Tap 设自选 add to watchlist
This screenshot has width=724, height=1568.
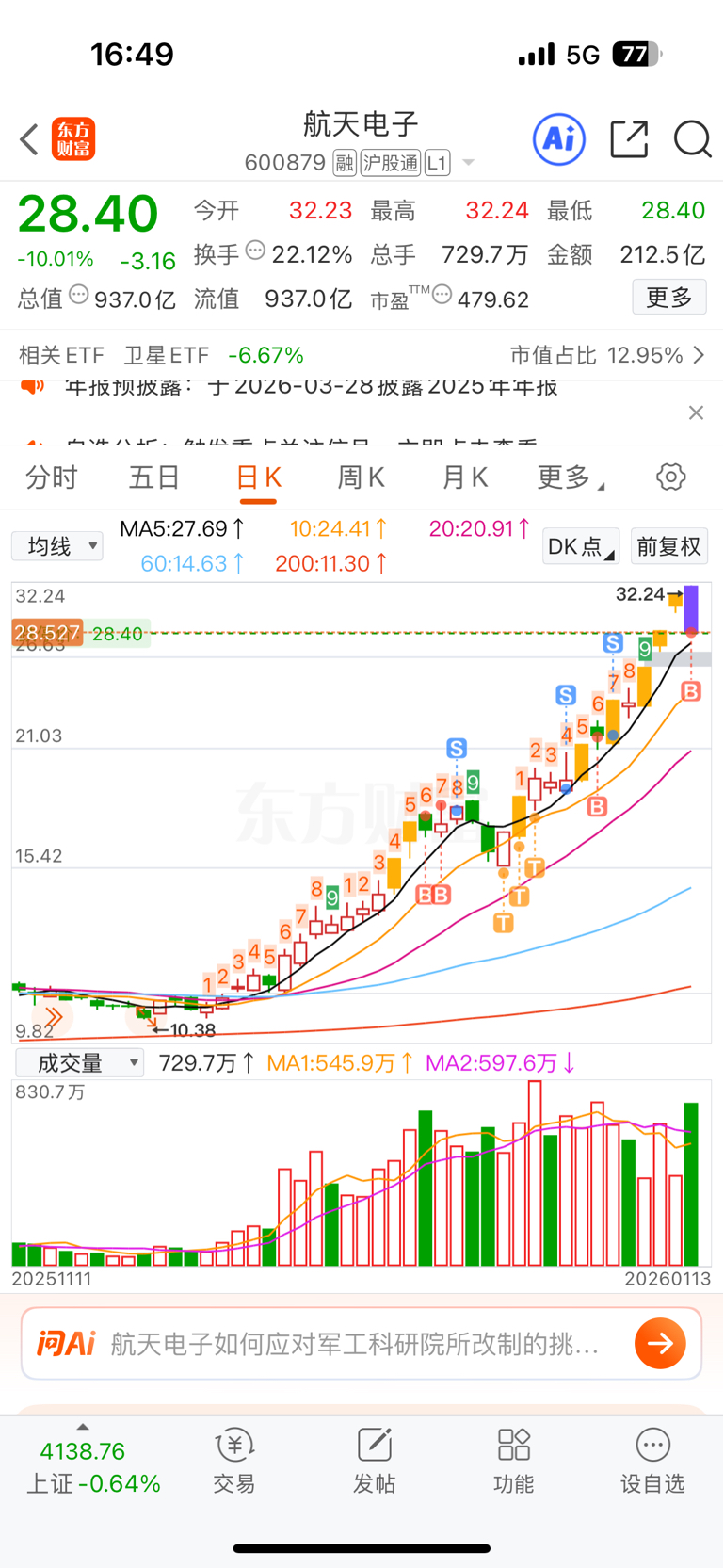pyautogui.click(x=652, y=1462)
